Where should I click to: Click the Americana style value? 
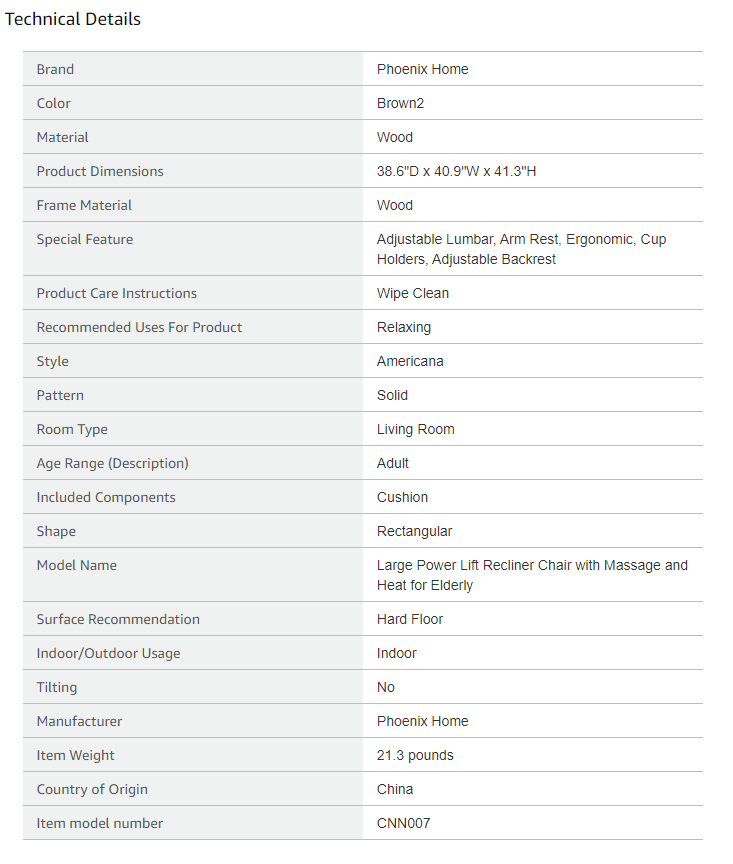[410, 361]
